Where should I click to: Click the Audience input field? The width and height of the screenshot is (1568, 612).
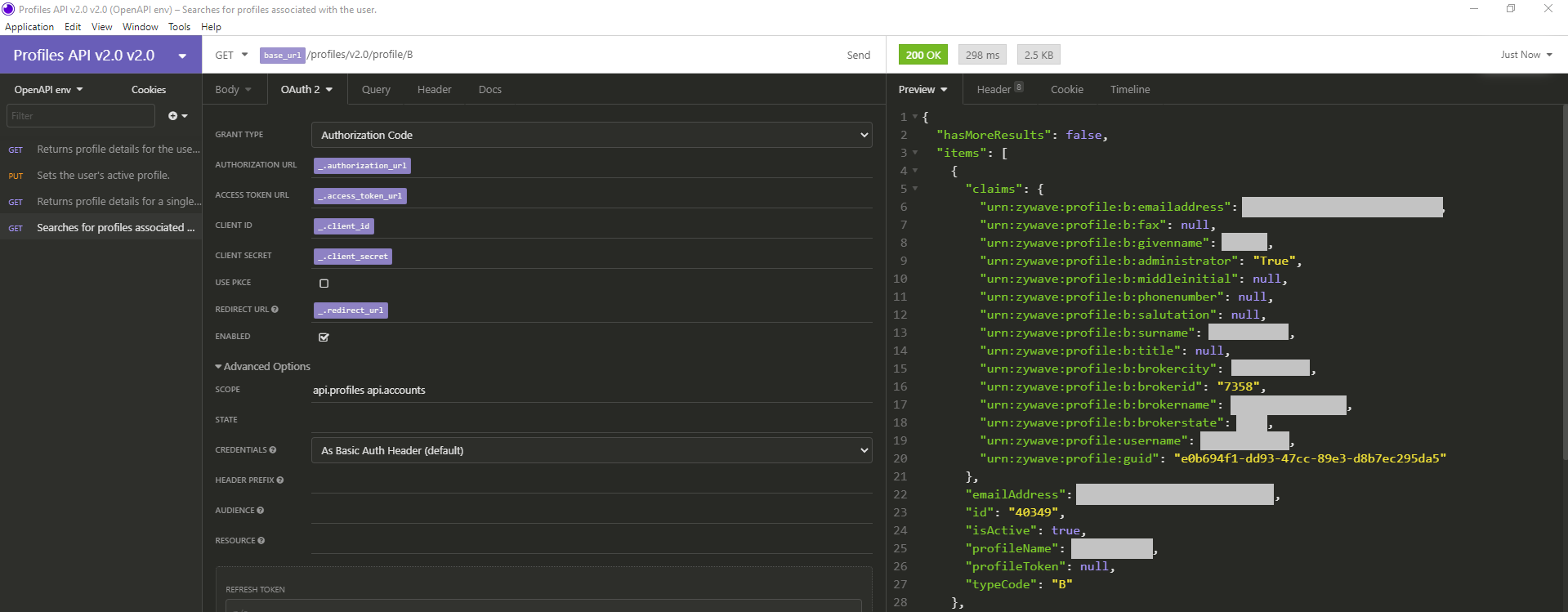(592, 511)
